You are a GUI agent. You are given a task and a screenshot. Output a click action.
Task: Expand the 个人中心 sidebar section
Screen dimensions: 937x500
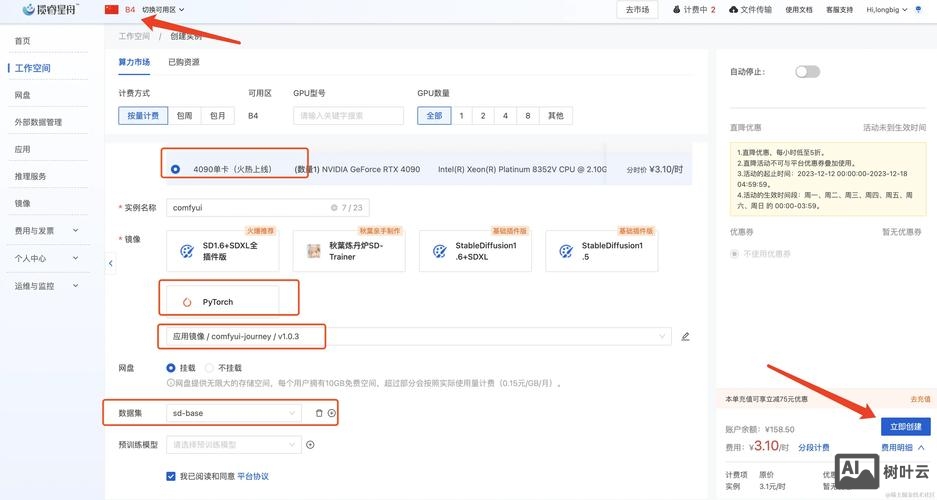(47, 258)
